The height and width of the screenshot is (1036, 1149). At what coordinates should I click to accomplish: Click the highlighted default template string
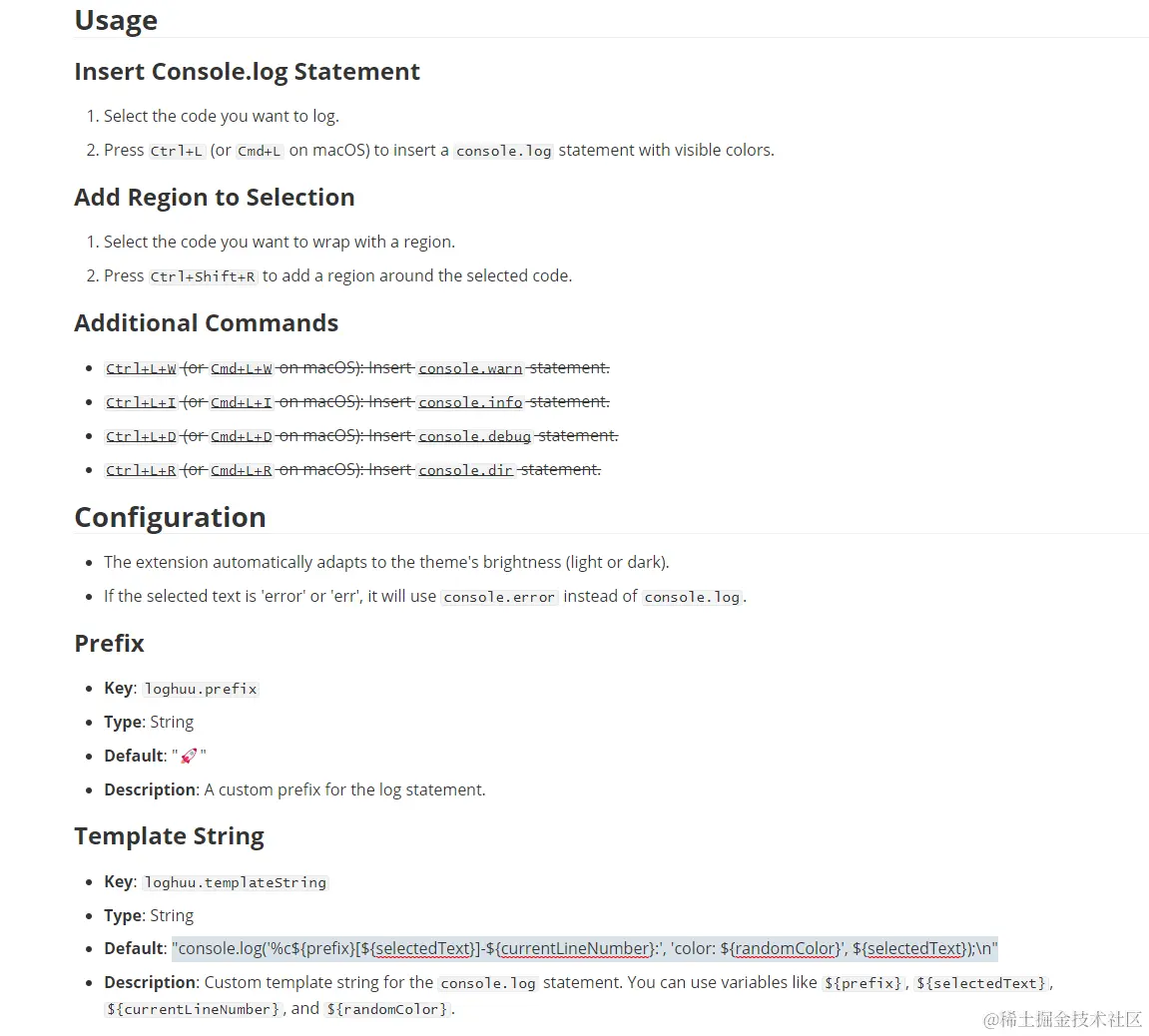585,949
